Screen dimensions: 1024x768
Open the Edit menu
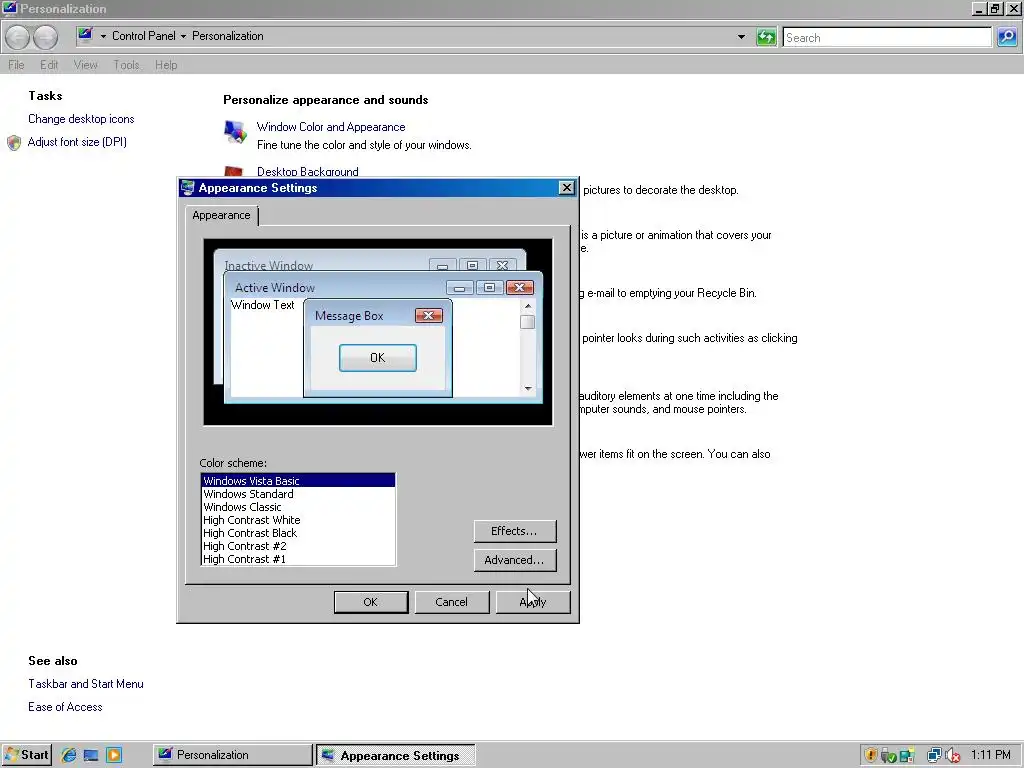(x=49, y=65)
